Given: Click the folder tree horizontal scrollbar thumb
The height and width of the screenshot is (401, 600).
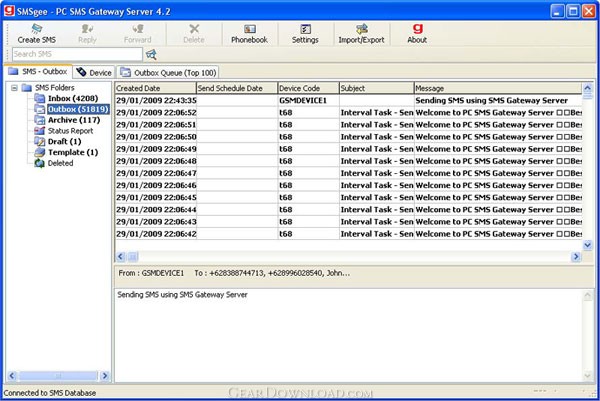Looking at the screenshot, I should point(58,376).
